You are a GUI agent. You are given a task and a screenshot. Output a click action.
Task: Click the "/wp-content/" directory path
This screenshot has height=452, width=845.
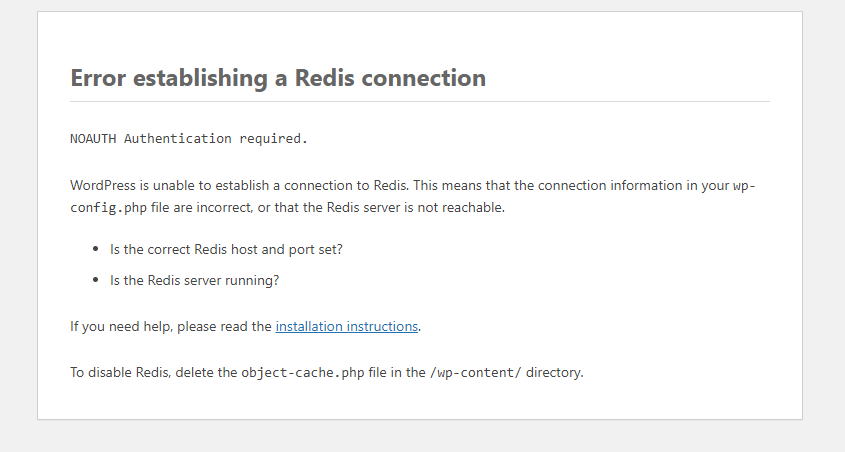475,372
